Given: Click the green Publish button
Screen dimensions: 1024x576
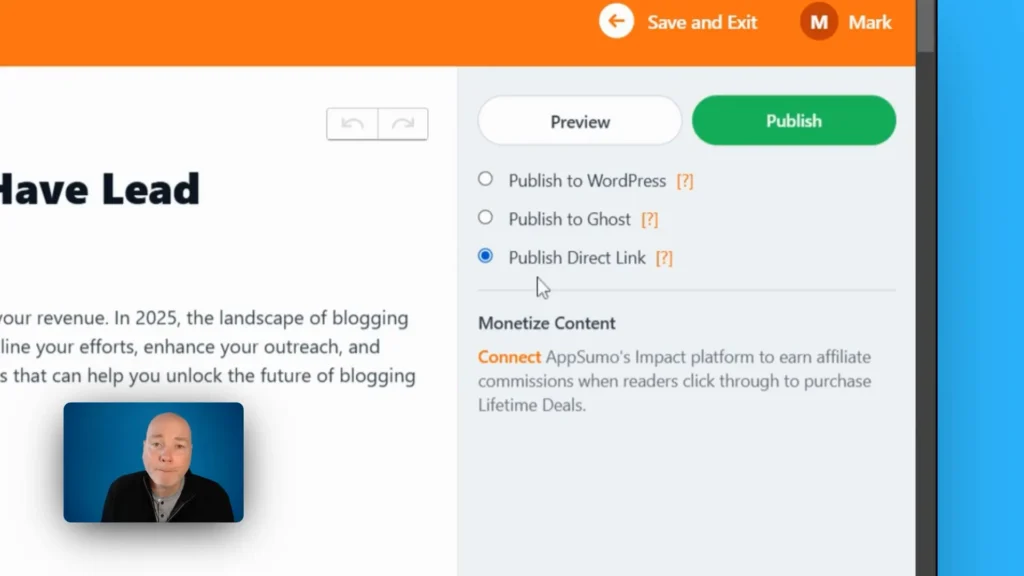Looking at the screenshot, I should 794,121.
